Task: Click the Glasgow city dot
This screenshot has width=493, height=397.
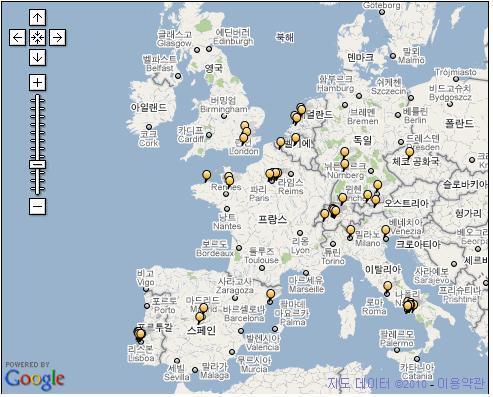Action: click(x=197, y=50)
